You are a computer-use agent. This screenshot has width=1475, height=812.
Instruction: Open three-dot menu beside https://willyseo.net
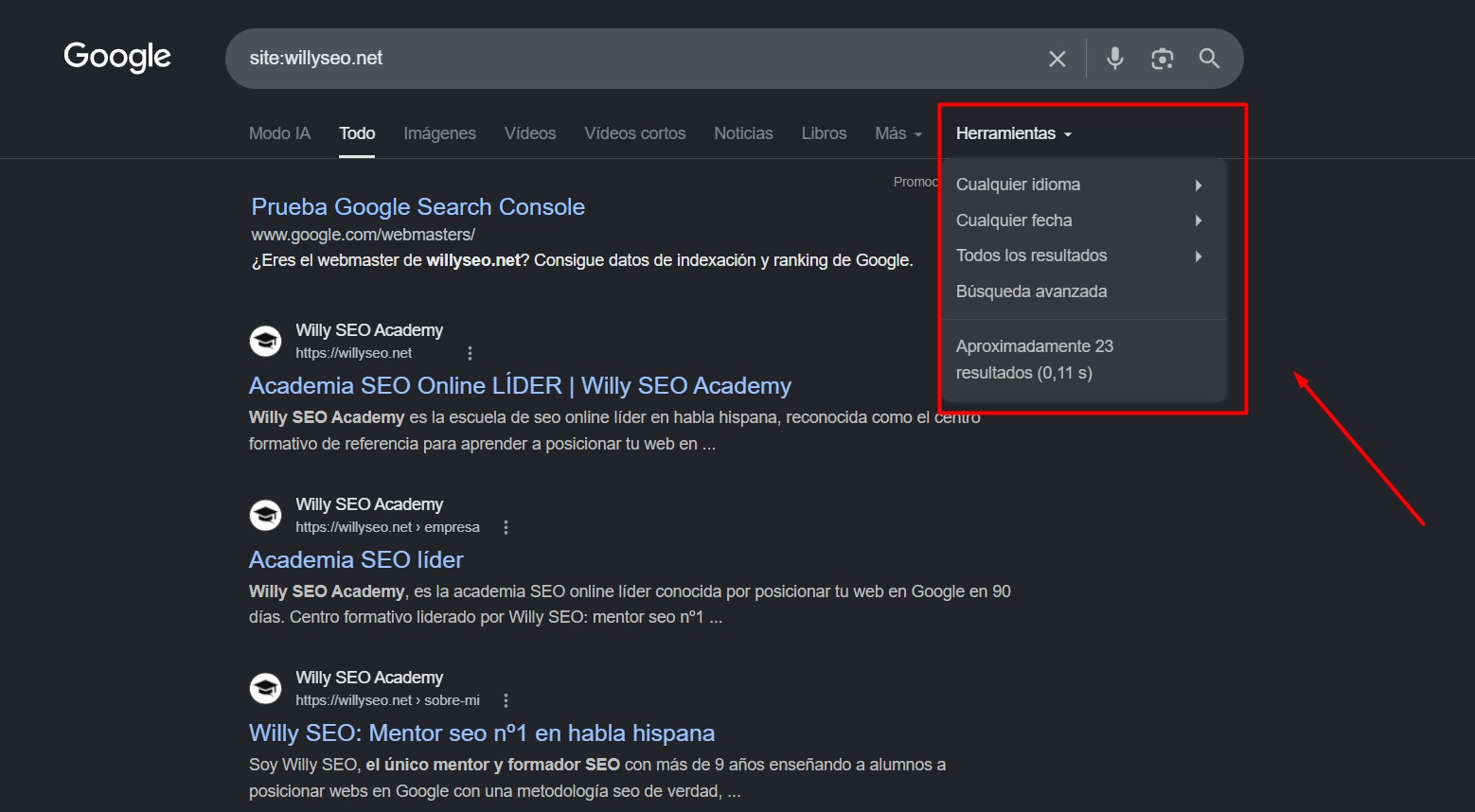(470, 353)
